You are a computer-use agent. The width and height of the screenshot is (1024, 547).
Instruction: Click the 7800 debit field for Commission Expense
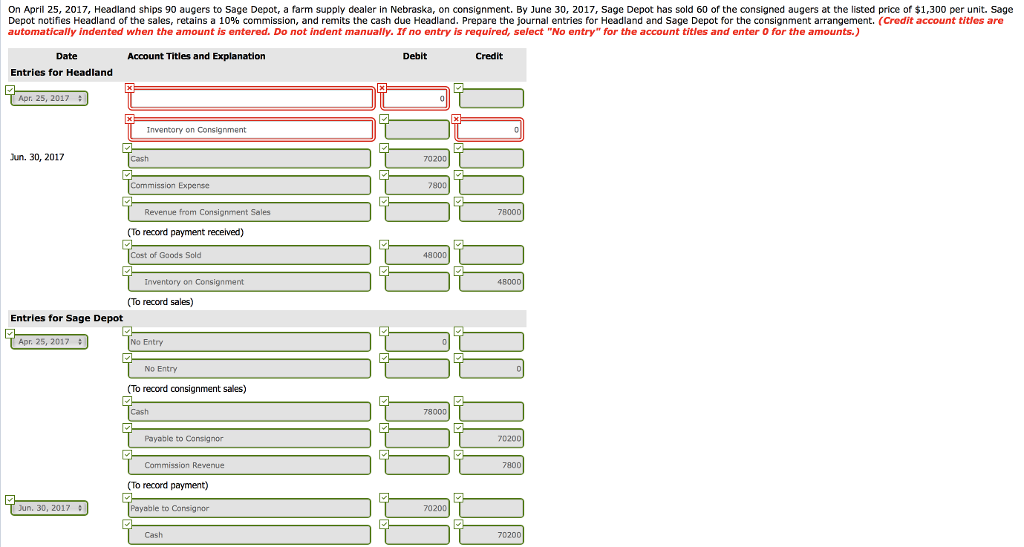(417, 185)
